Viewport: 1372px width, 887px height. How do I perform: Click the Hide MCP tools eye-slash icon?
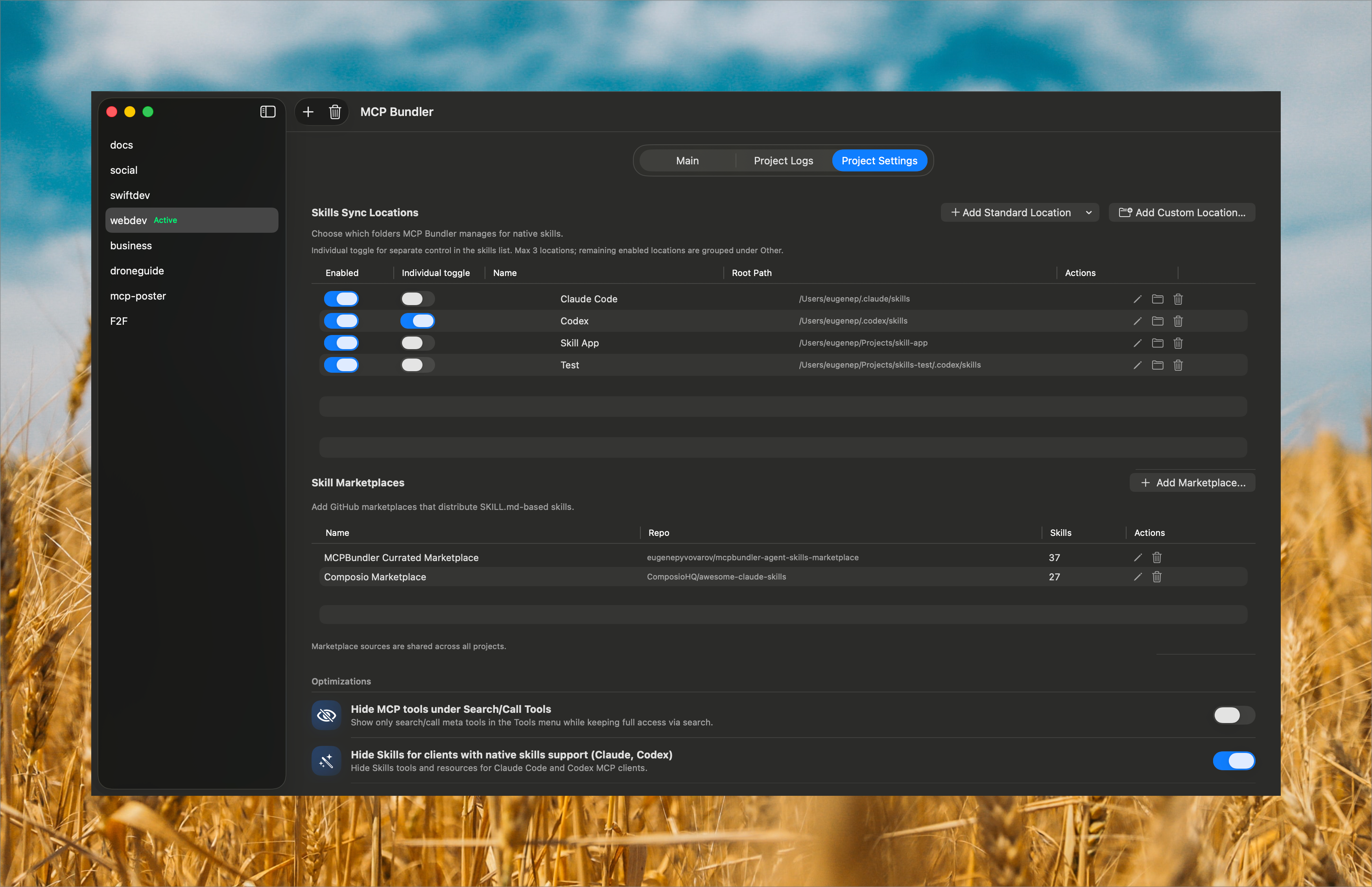pos(327,715)
